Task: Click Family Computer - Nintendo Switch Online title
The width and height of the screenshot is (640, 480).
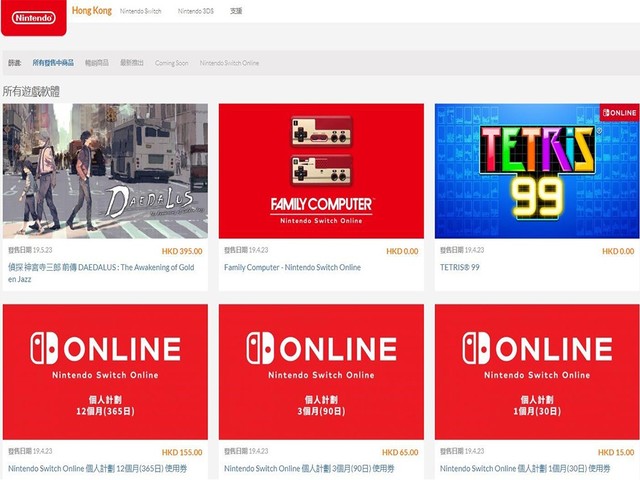Action: click(x=292, y=267)
